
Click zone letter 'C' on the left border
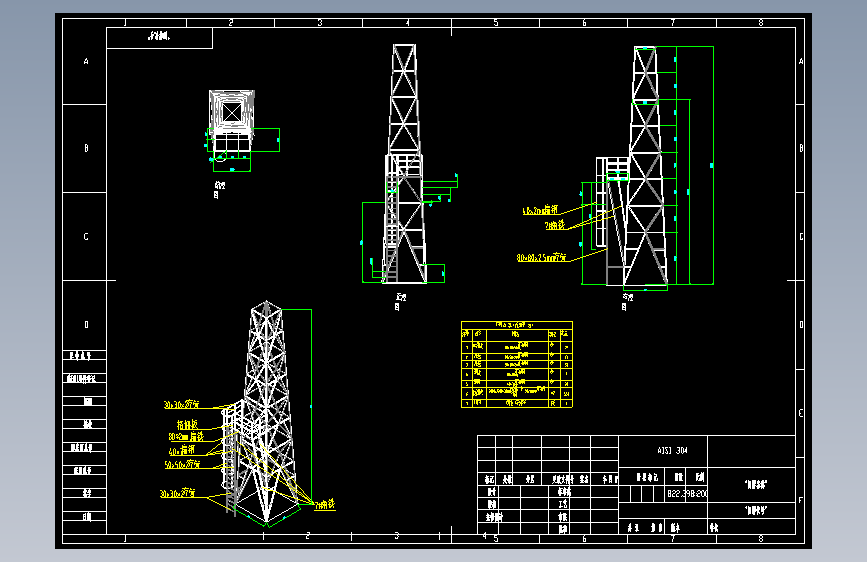point(86,237)
